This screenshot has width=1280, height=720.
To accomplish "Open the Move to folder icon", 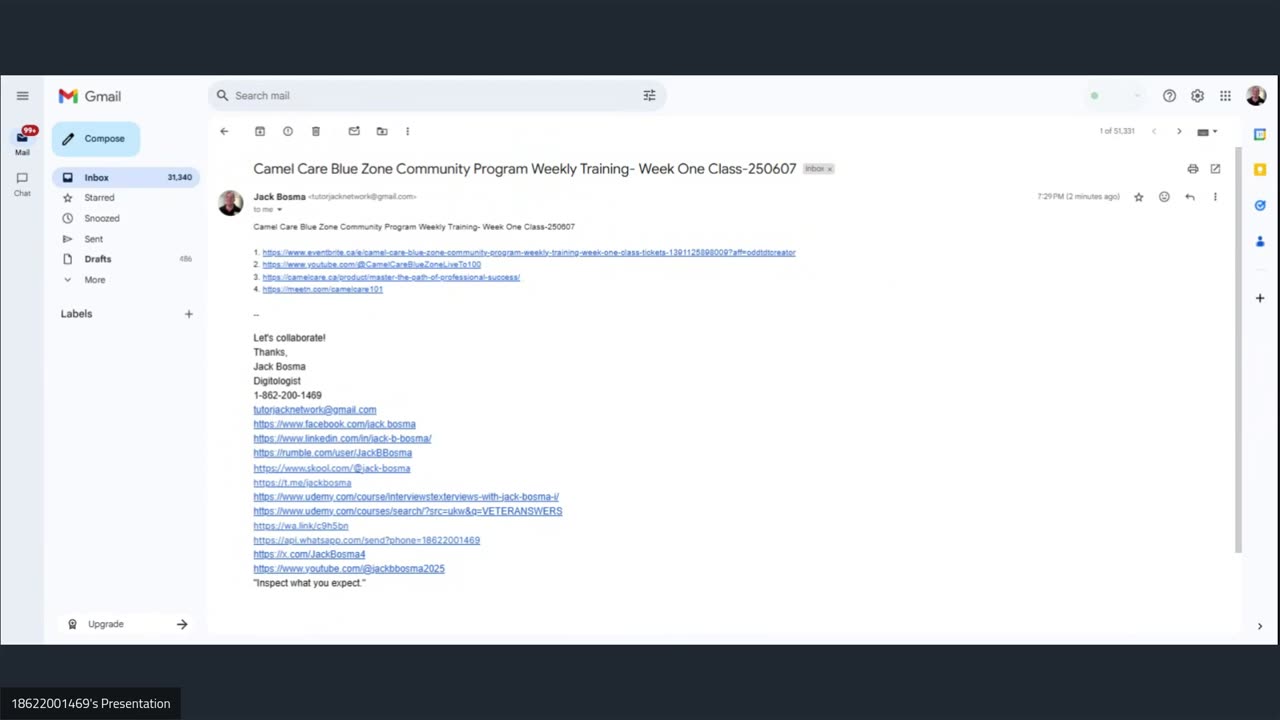I will tap(382, 131).
